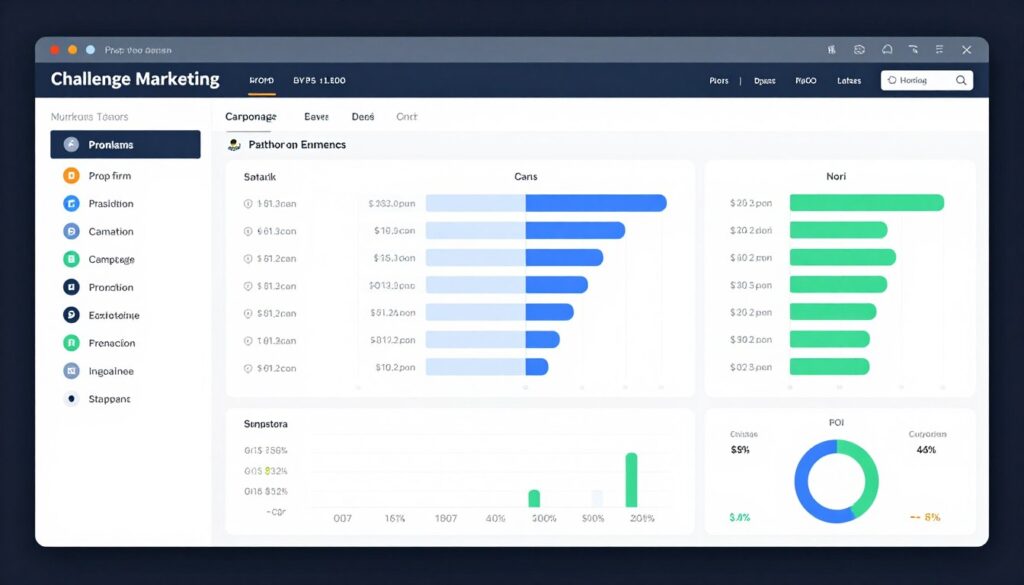
Task: Click the $02.3pon value in Nori
Action: coord(751,368)
